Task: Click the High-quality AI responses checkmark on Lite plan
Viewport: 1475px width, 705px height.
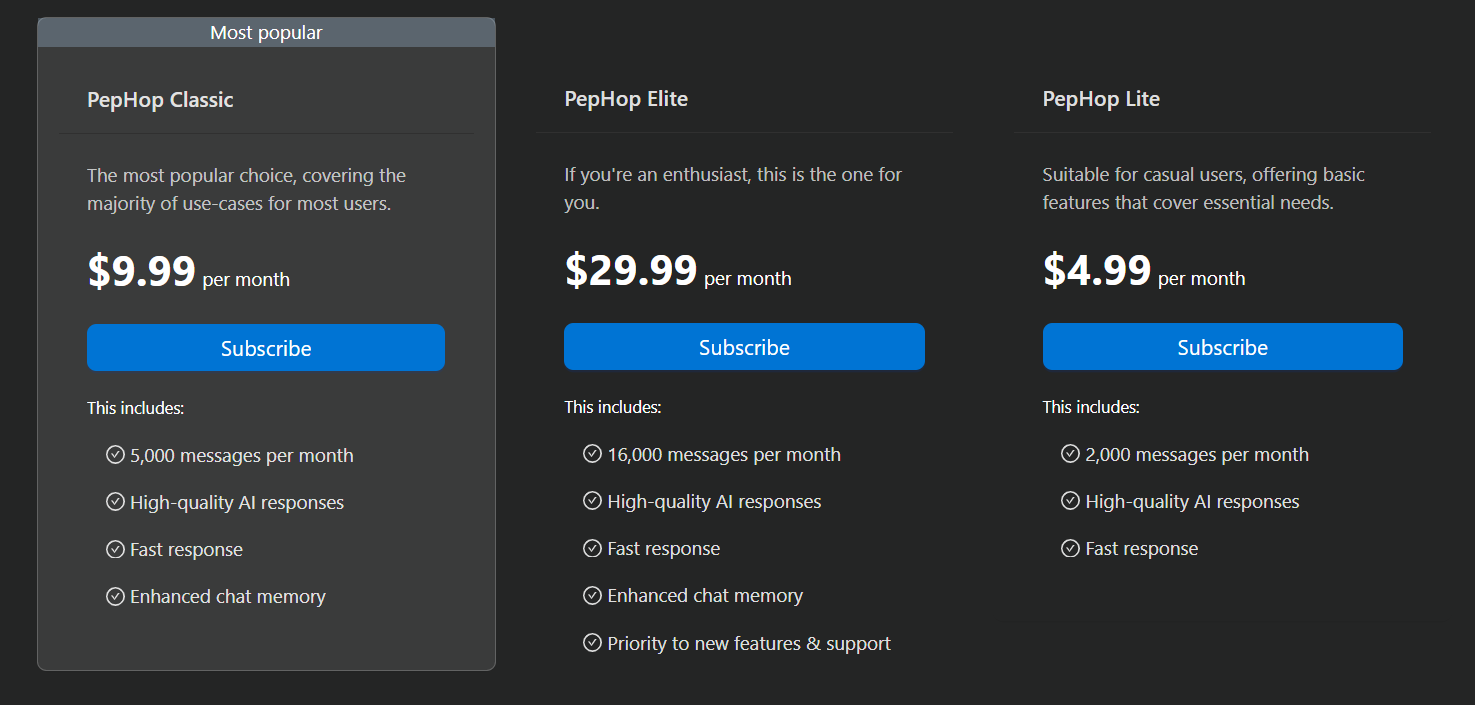Action: [x=1070, y=501]
